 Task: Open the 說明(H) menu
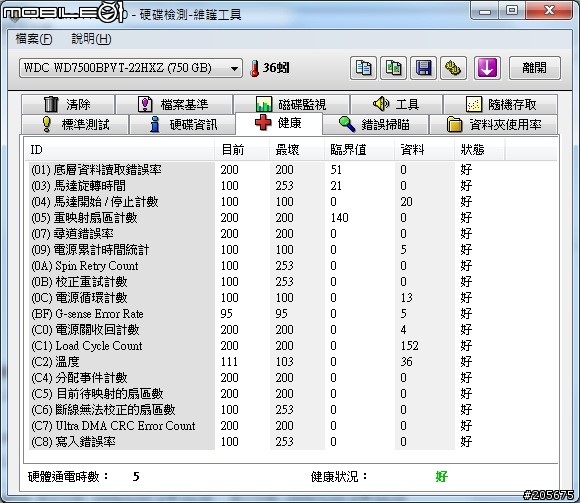coord(91,38)
